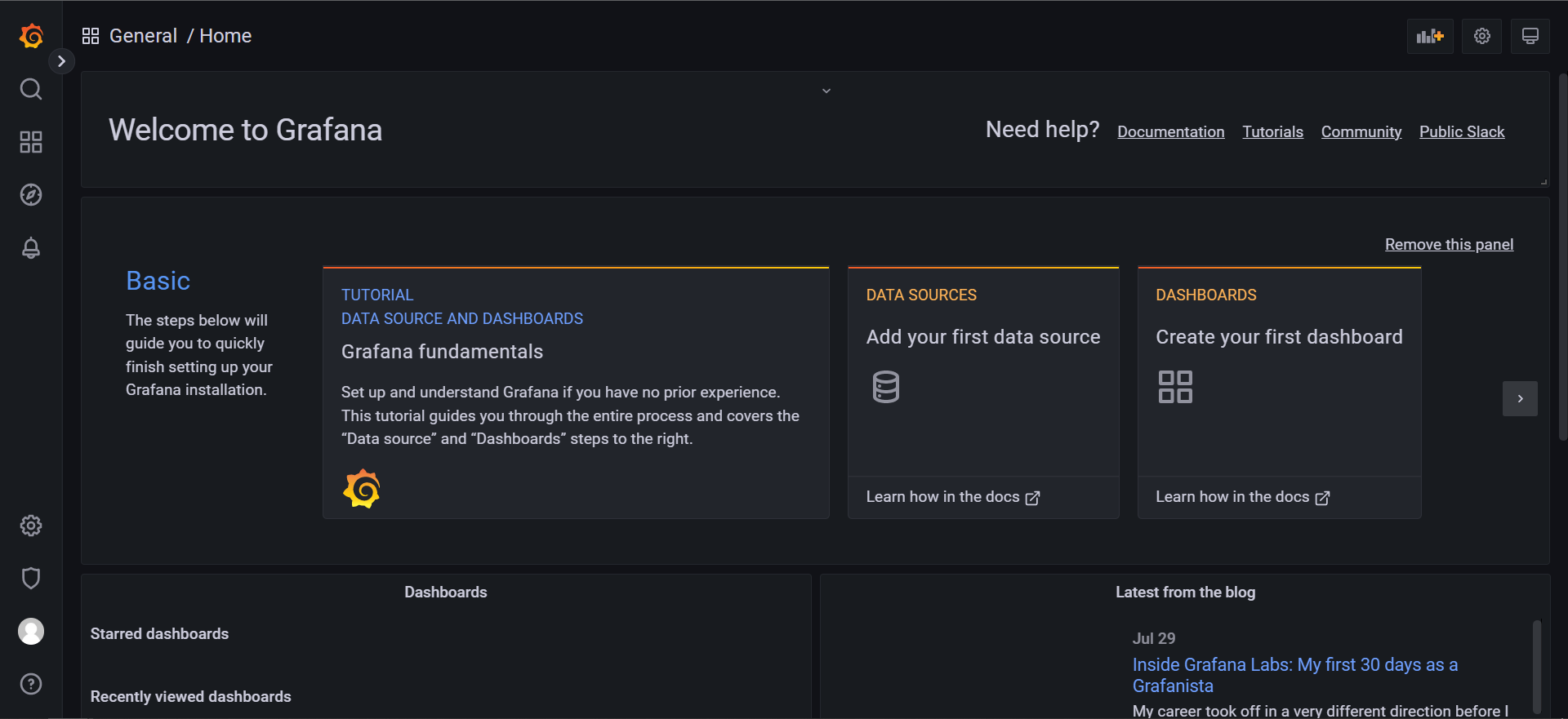Open Dashboard settings gear in top bar
1568x719 pixels.
pyautogui.click(x=1482, y=36)
